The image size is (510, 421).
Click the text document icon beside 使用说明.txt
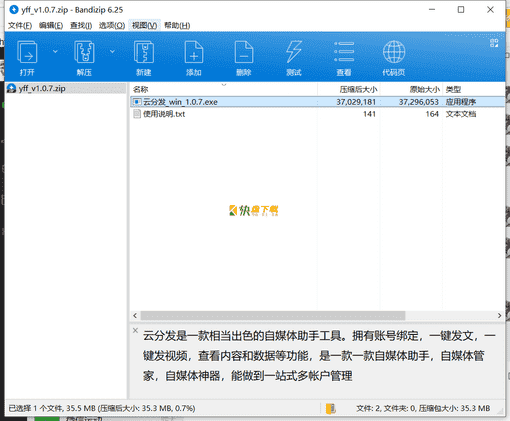(137, 114)
